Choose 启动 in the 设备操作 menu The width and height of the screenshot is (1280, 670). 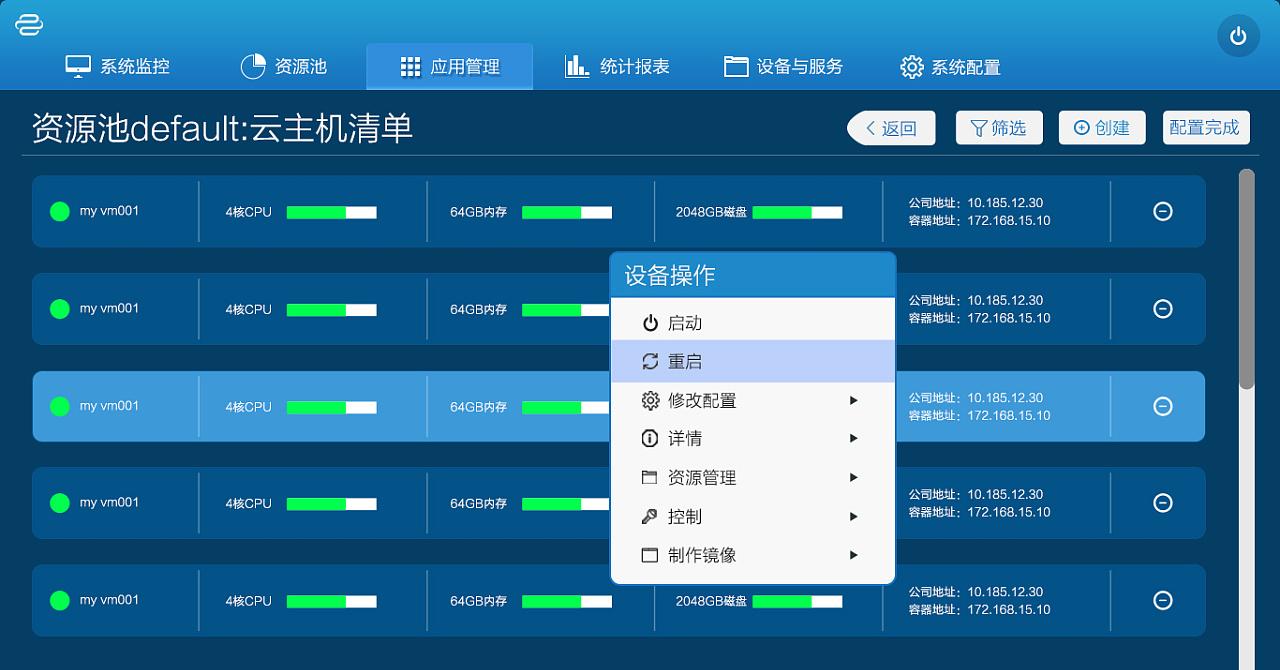coord(753,323)
